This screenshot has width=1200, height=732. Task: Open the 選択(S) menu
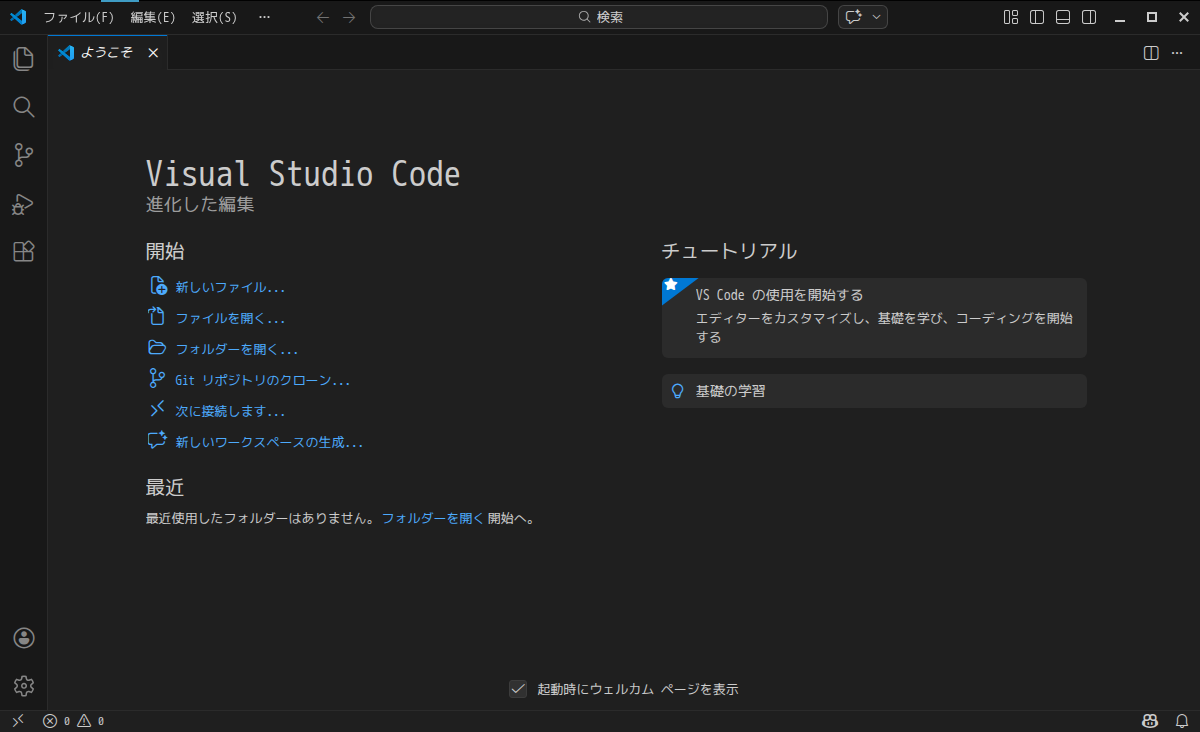(x=215, y=17)
